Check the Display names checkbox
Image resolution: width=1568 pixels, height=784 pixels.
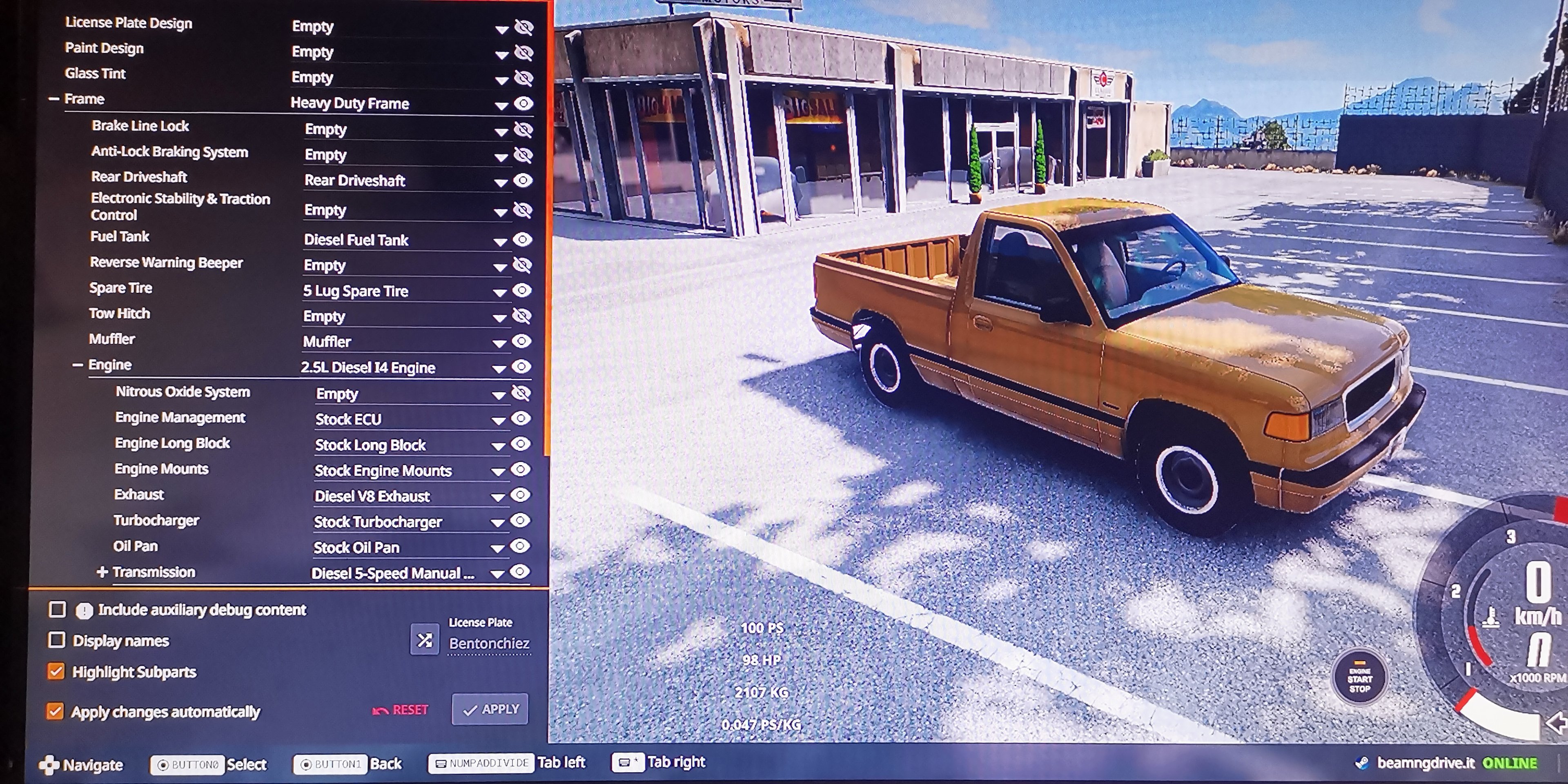pyautogui.click(x=57, y=640)
